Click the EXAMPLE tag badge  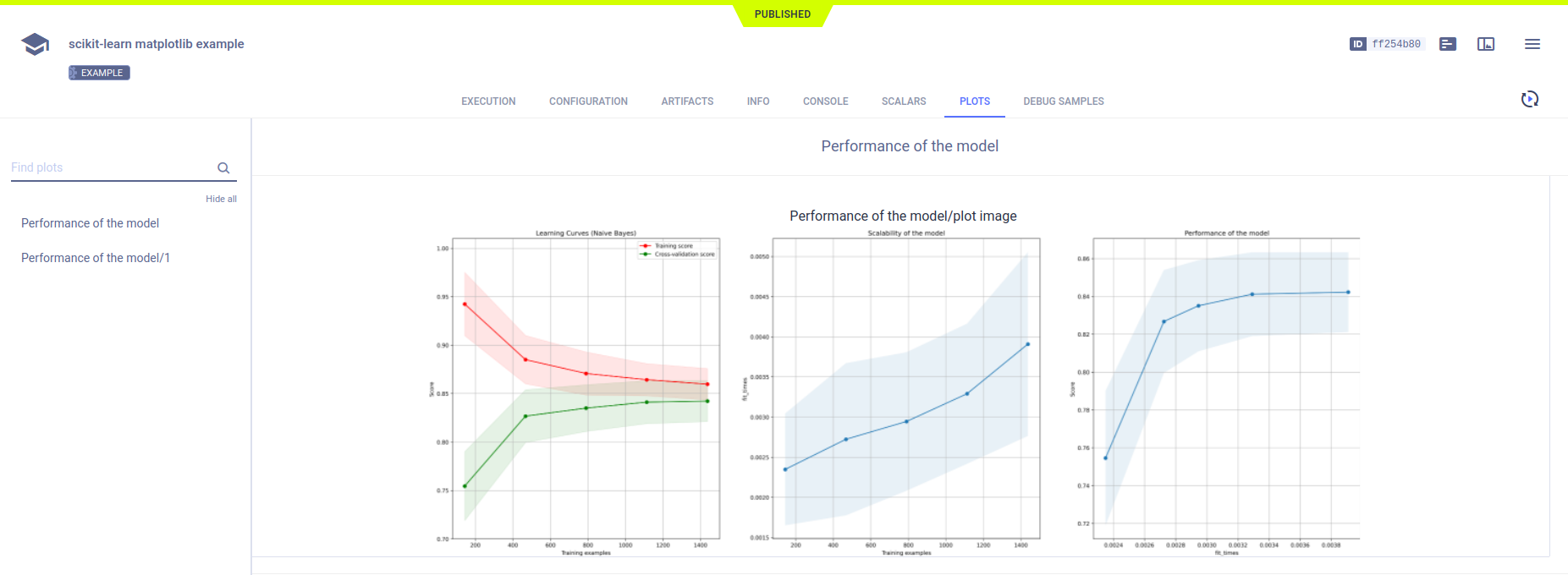(99, 73)
